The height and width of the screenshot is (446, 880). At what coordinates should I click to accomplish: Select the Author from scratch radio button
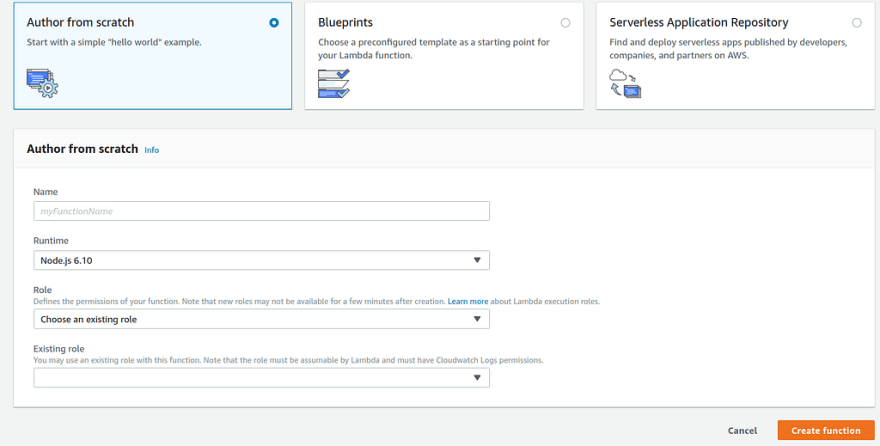coord(274,23)
